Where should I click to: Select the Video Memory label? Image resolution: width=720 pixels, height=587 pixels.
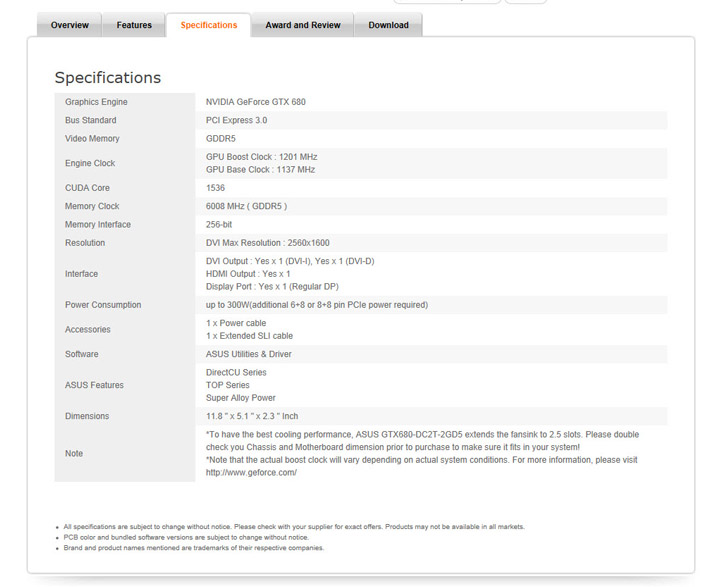point(92,139)
